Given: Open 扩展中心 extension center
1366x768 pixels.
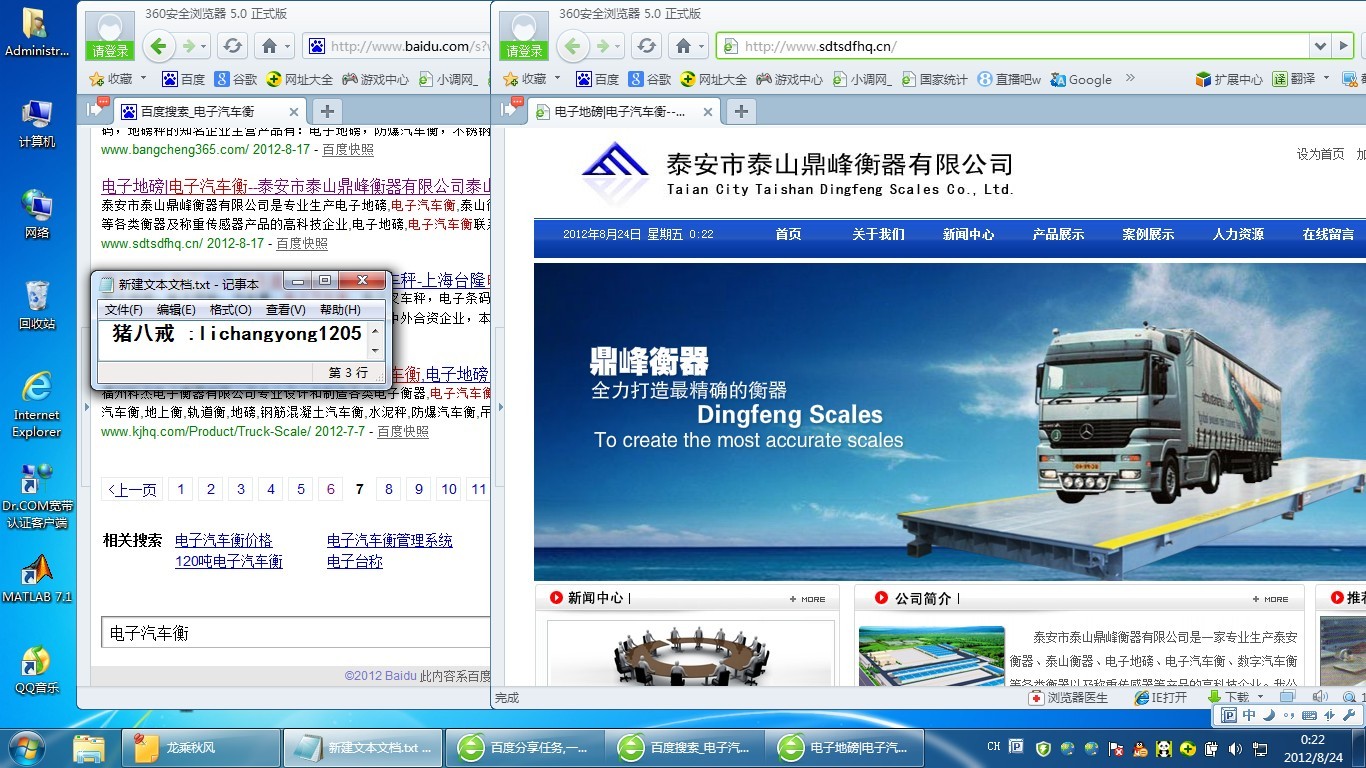Looking at the screenshot, I should click(1229, 79).
